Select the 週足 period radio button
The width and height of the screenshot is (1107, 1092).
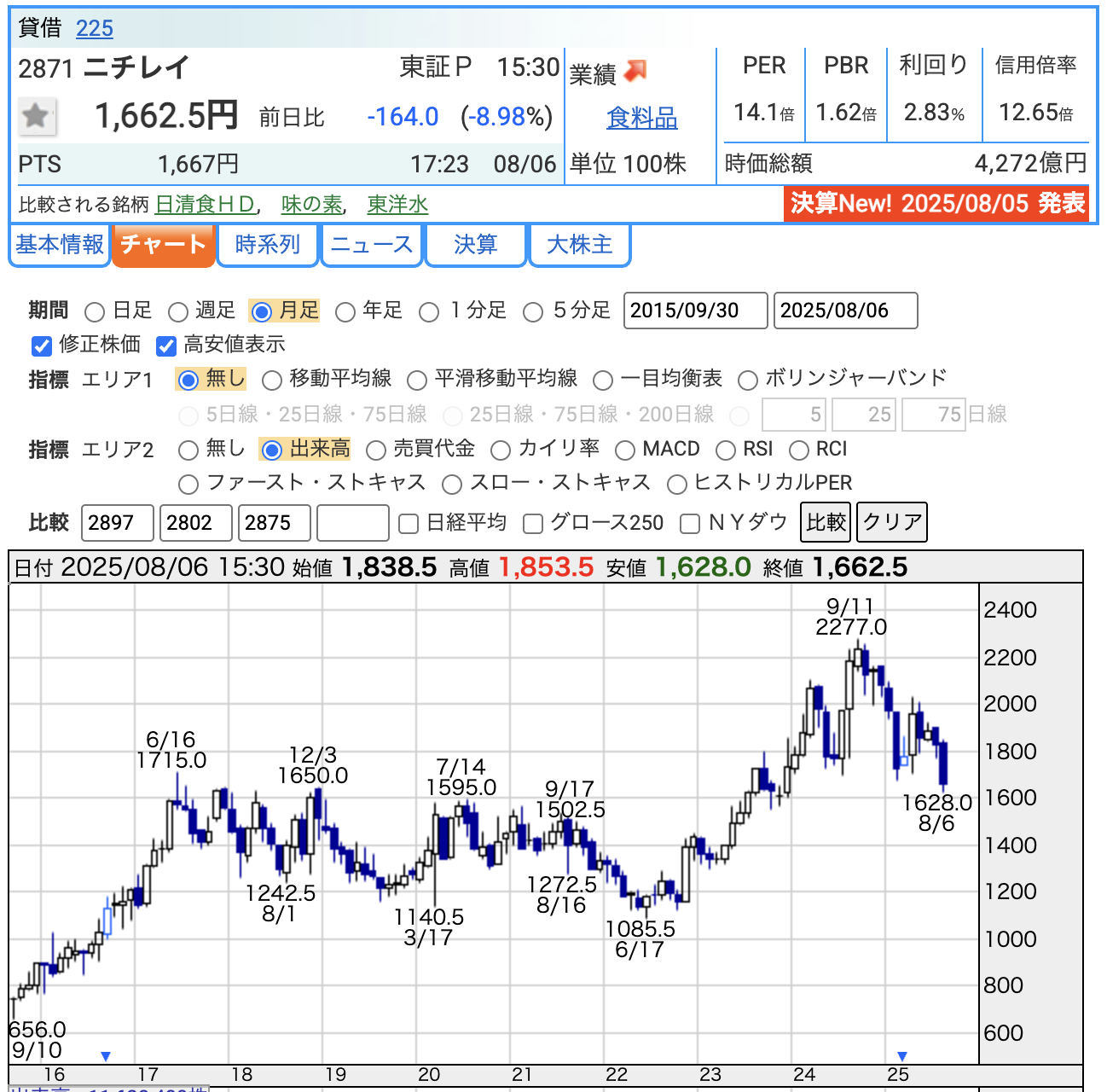point(177,312)
